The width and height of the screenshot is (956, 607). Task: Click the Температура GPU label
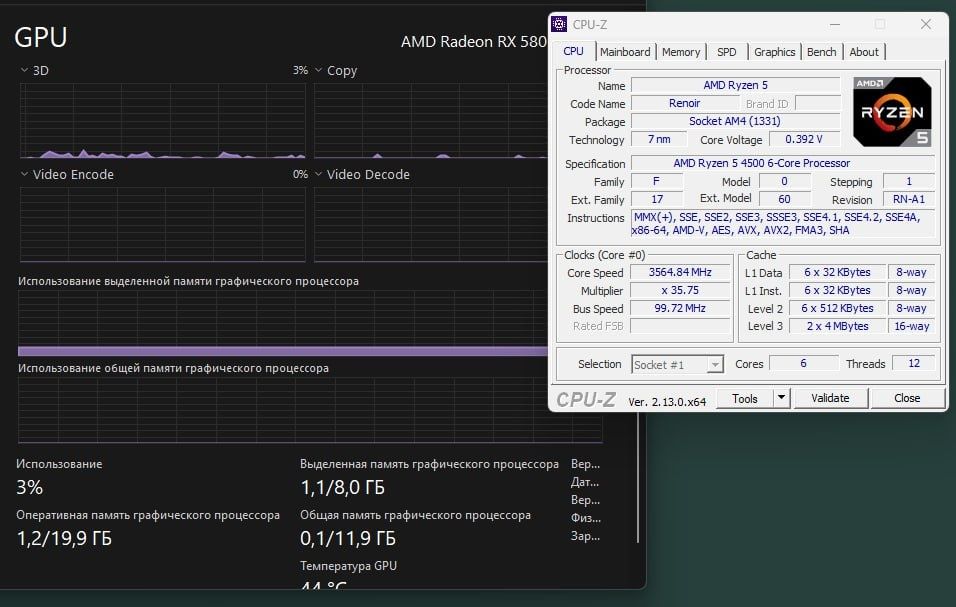tap(348, 566)
